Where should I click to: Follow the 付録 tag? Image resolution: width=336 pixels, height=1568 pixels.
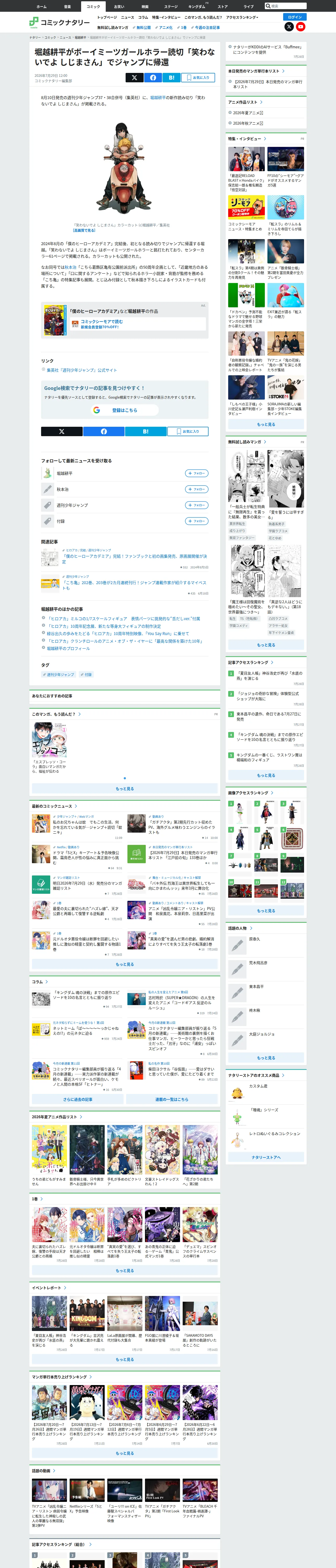coord(197,521)
